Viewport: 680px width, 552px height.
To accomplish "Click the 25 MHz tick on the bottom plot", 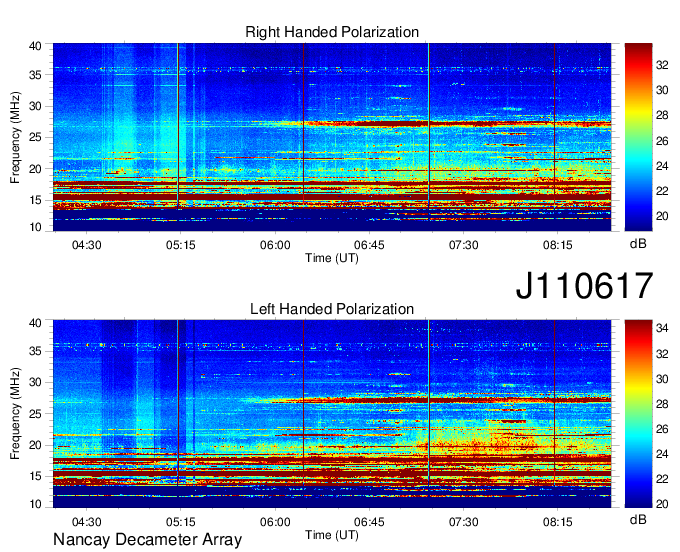I will [35, 414].
